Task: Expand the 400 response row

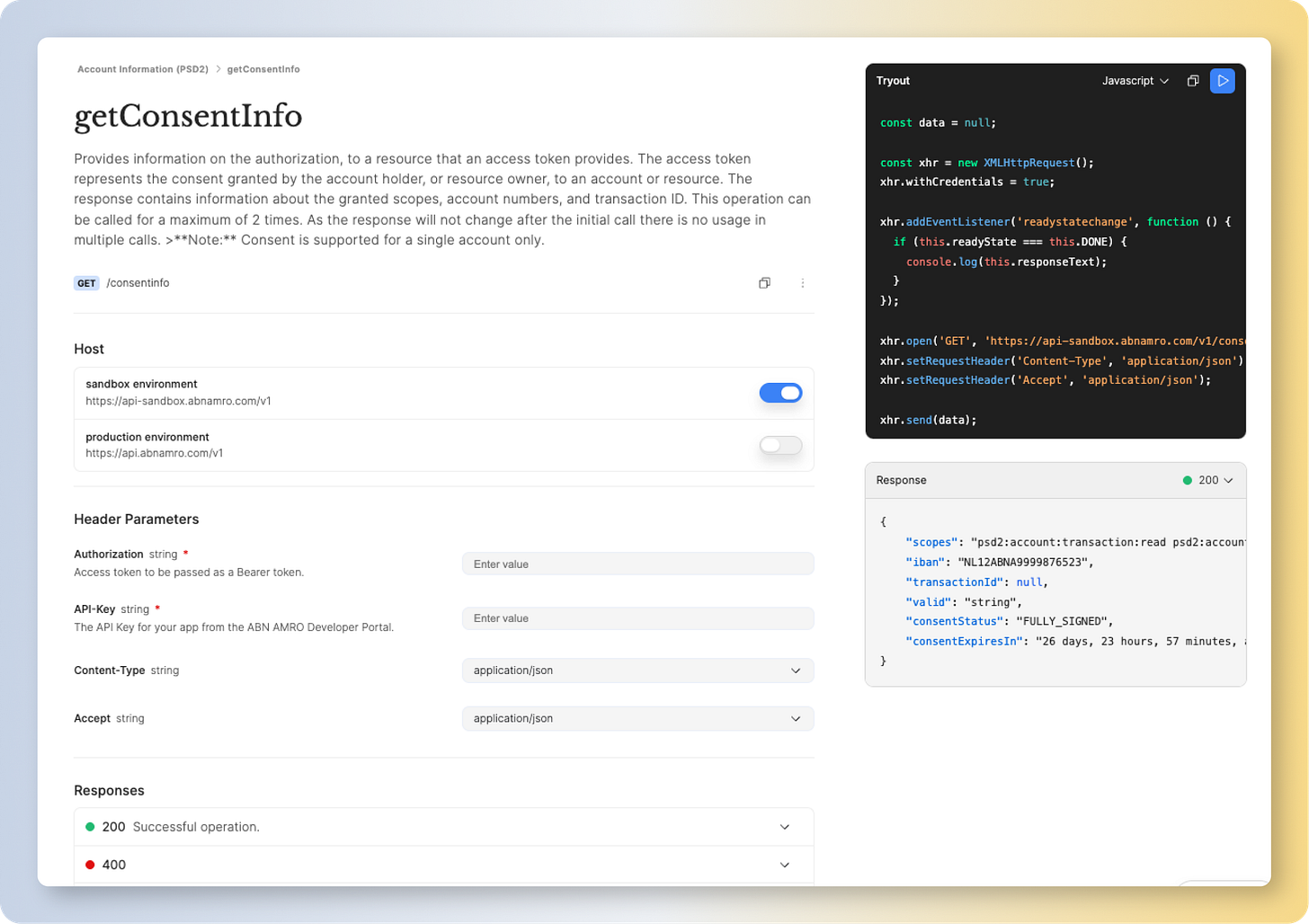Action: click(444, 865)
